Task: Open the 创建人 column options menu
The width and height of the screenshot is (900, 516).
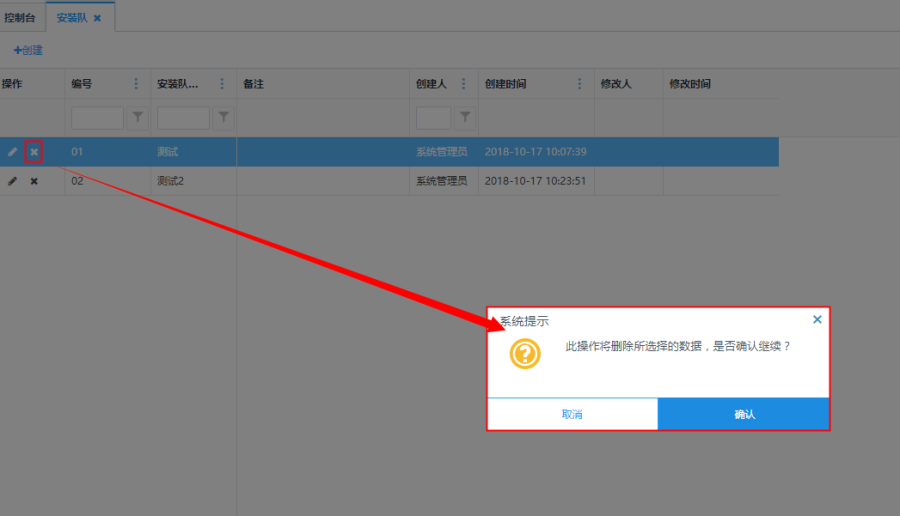Action: point(464,84)
